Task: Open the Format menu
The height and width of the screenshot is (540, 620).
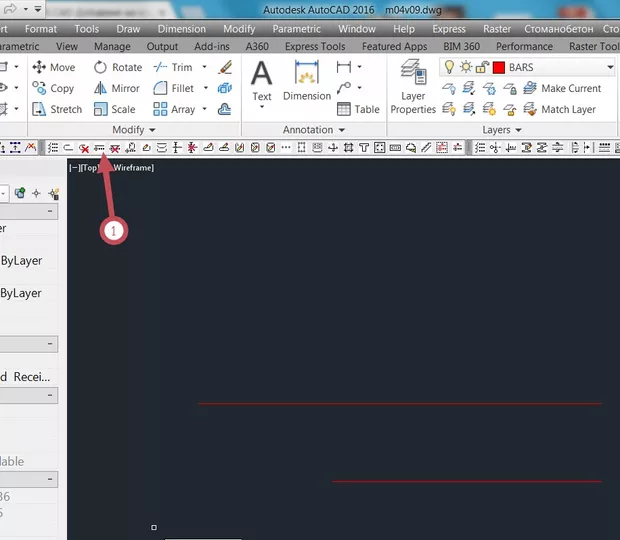Action: point(41,29)
